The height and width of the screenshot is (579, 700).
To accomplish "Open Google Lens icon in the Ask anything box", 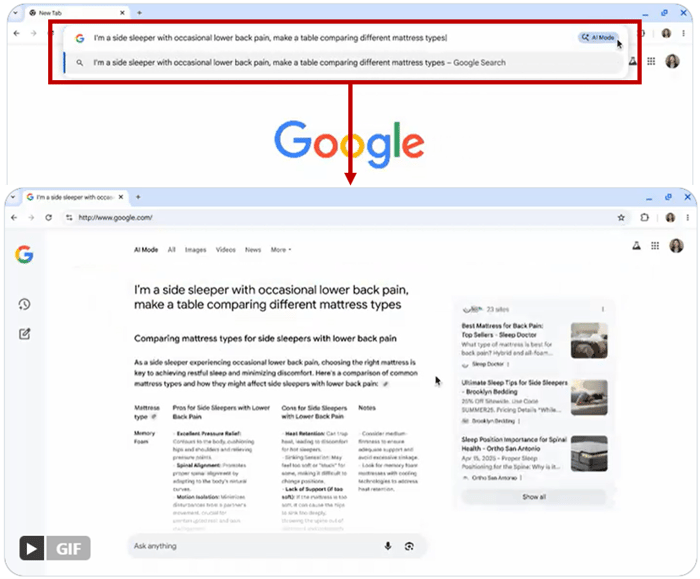I will click(409, 546).
